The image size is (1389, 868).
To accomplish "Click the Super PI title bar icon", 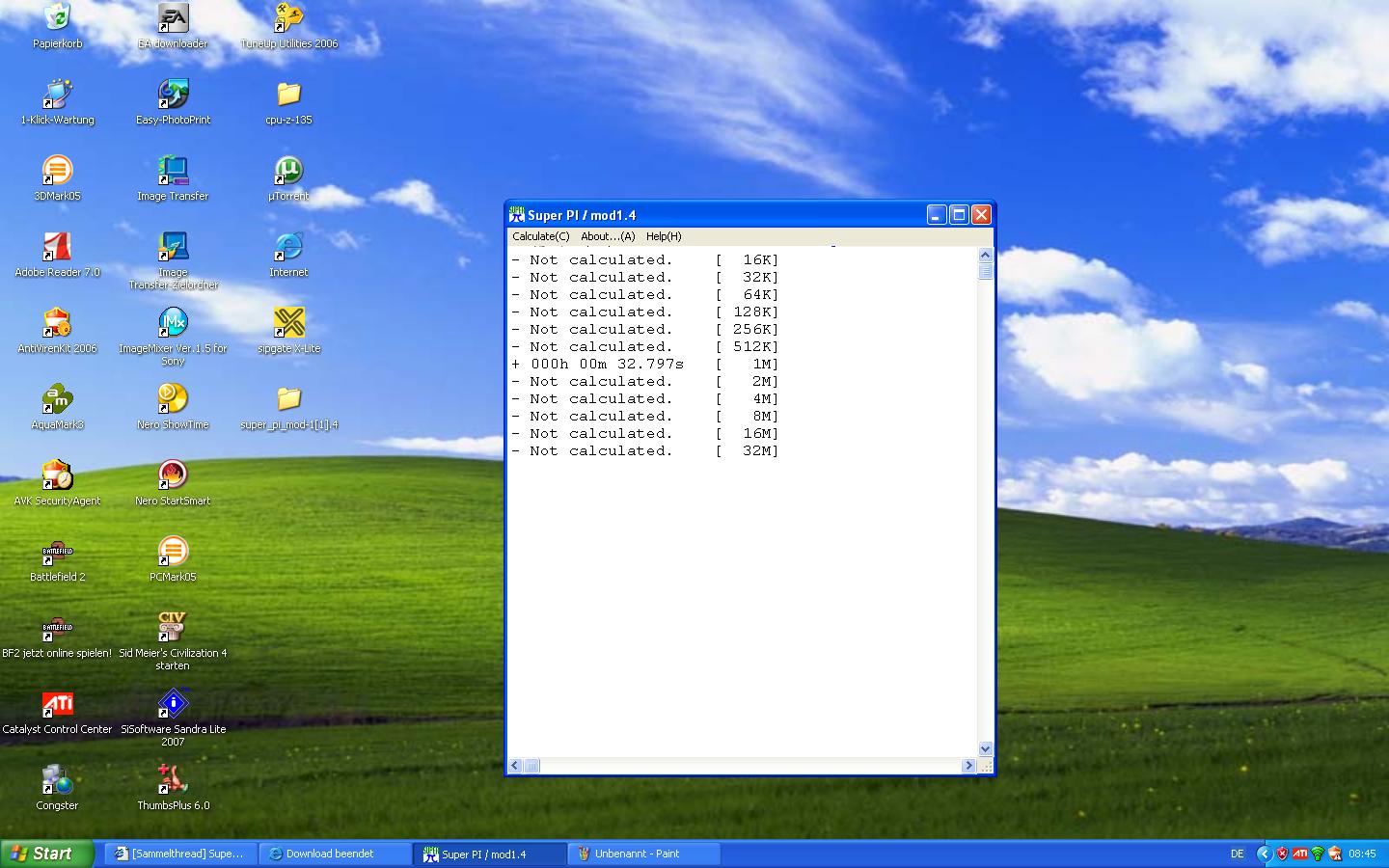I will (x=517, y=215).
